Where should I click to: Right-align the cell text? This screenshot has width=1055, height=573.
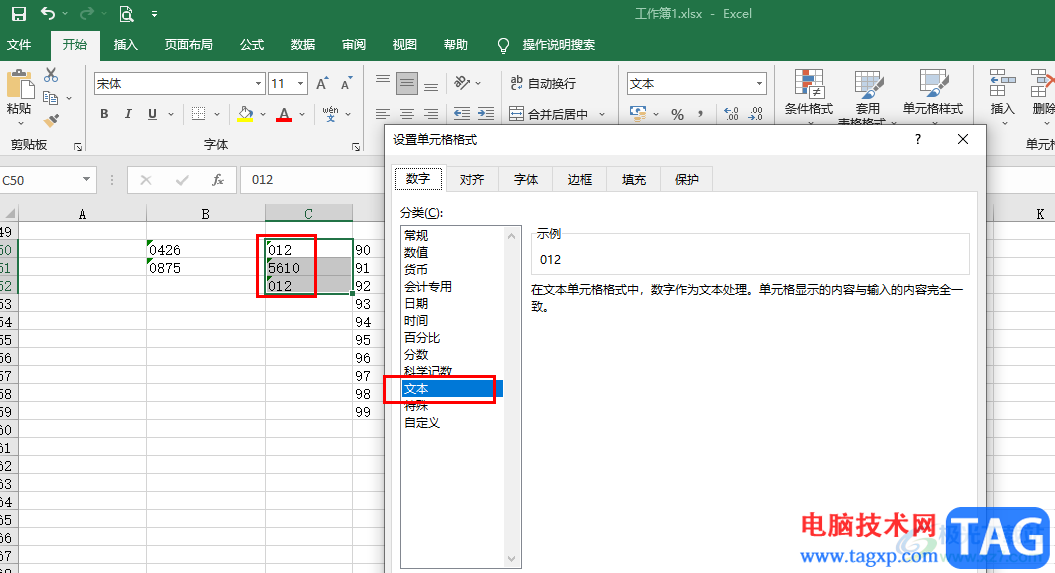(x=431, y=114)
